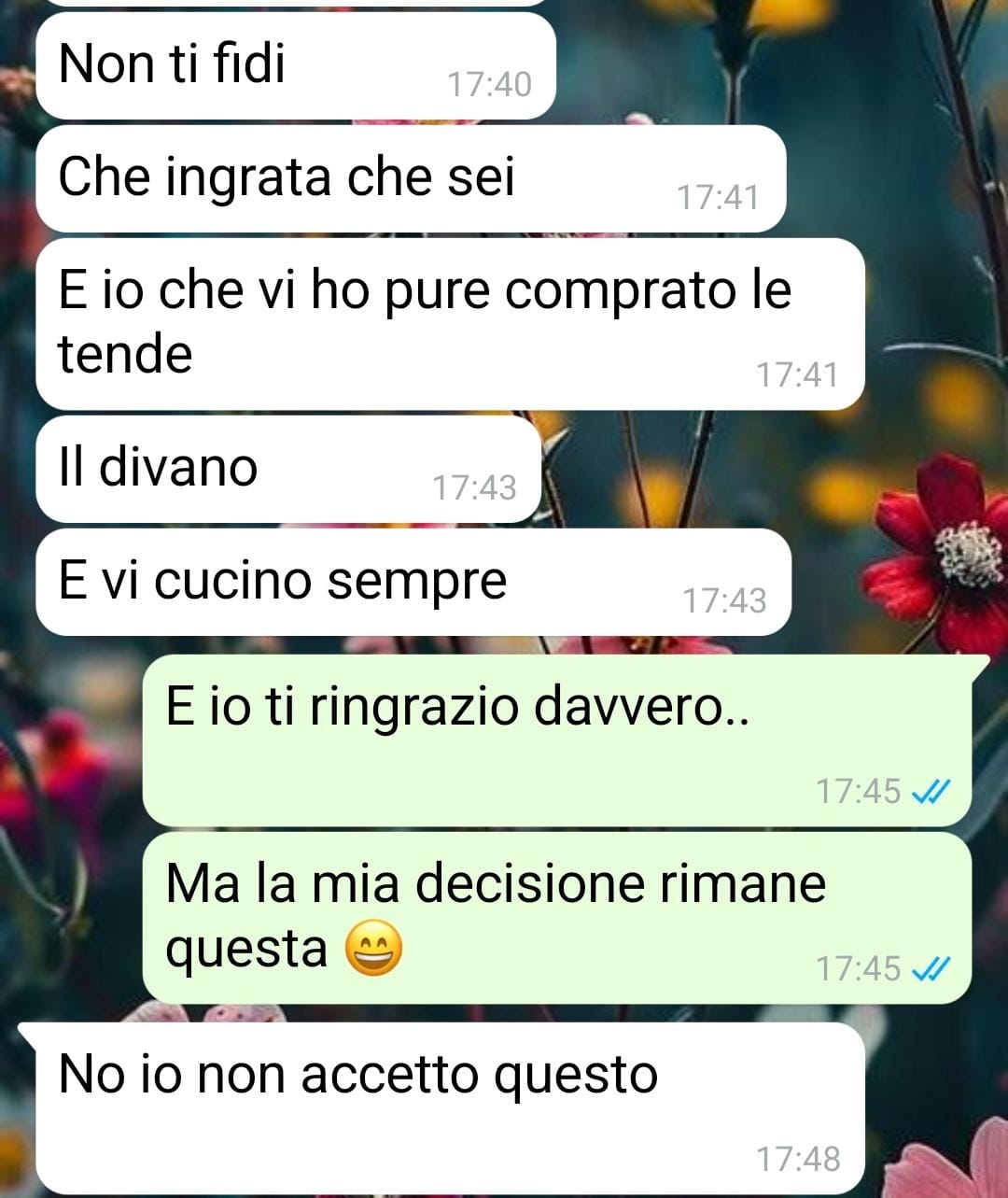Tap the message about buying 'le tende'
Screen dimensions: 1008x1198
[x=450, y=324]
